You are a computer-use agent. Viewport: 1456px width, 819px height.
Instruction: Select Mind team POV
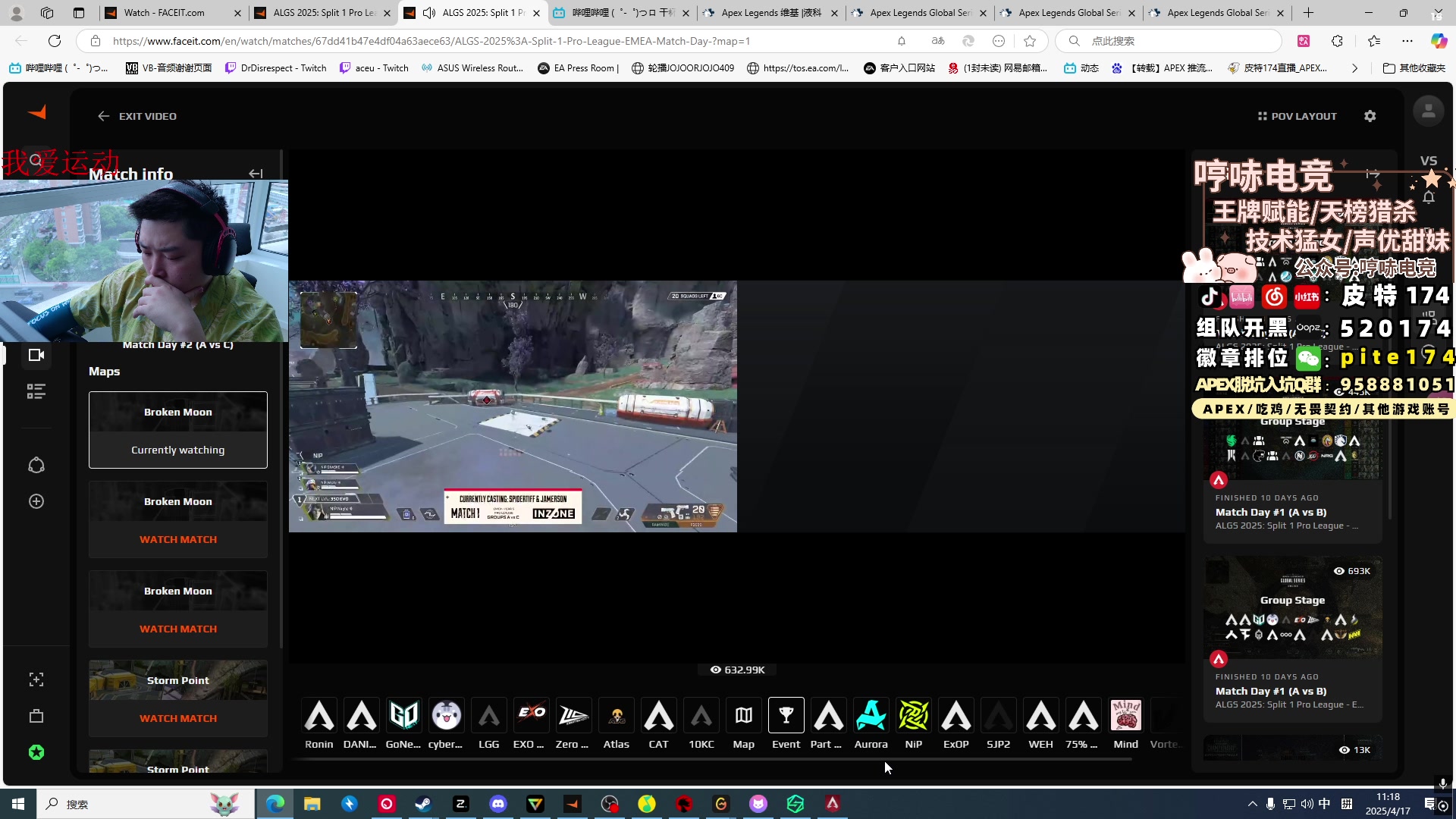click(1126, 723)
